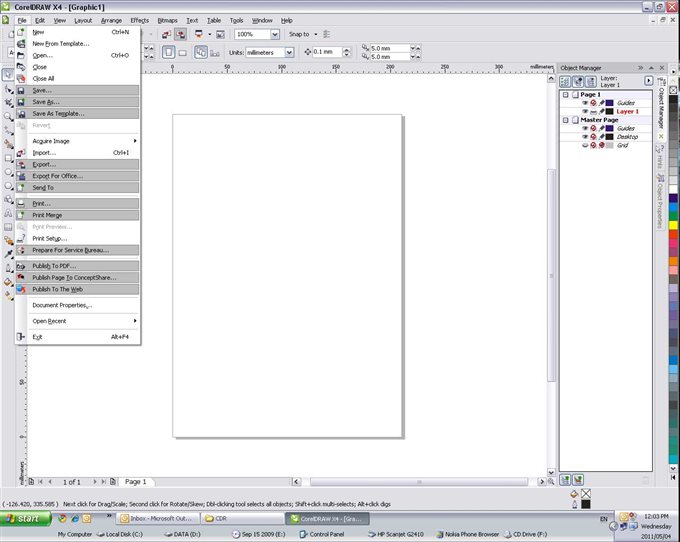Apply page layout to all pages
Screen dimensions: 680x542
click(201, 52)
